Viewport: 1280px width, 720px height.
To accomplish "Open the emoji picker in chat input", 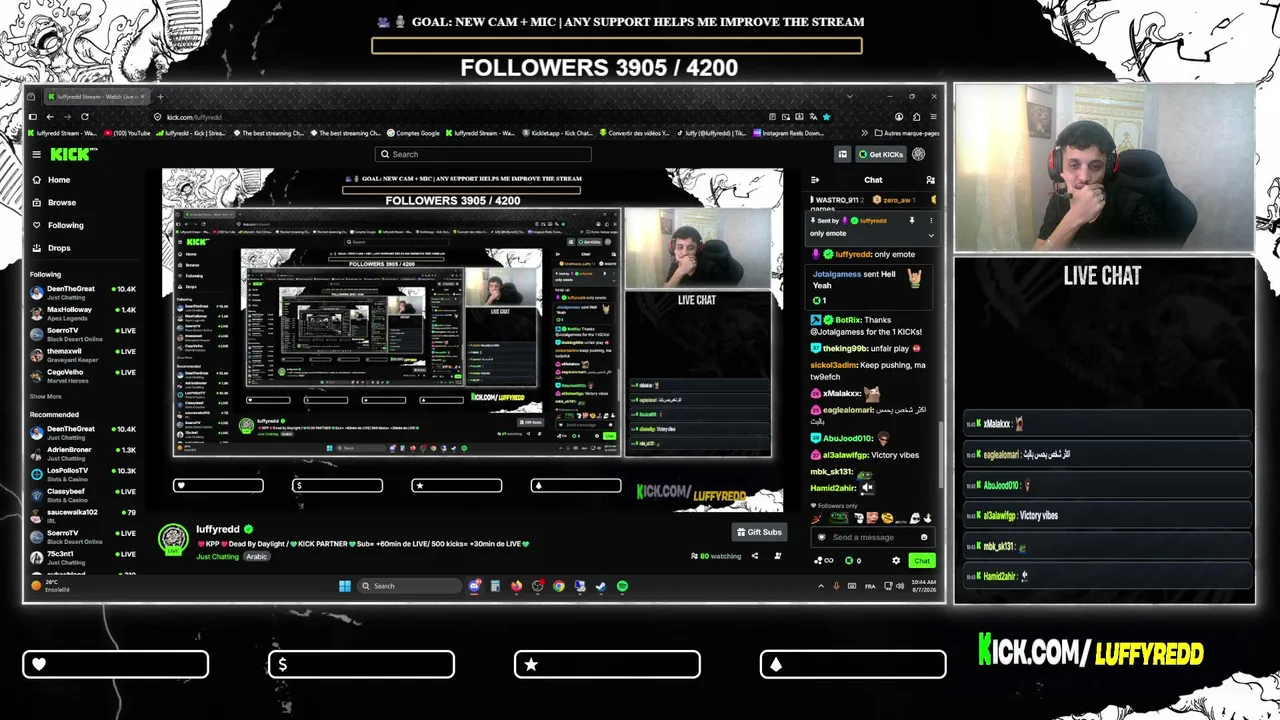I will pyautogui.click(x=924, y=537).
